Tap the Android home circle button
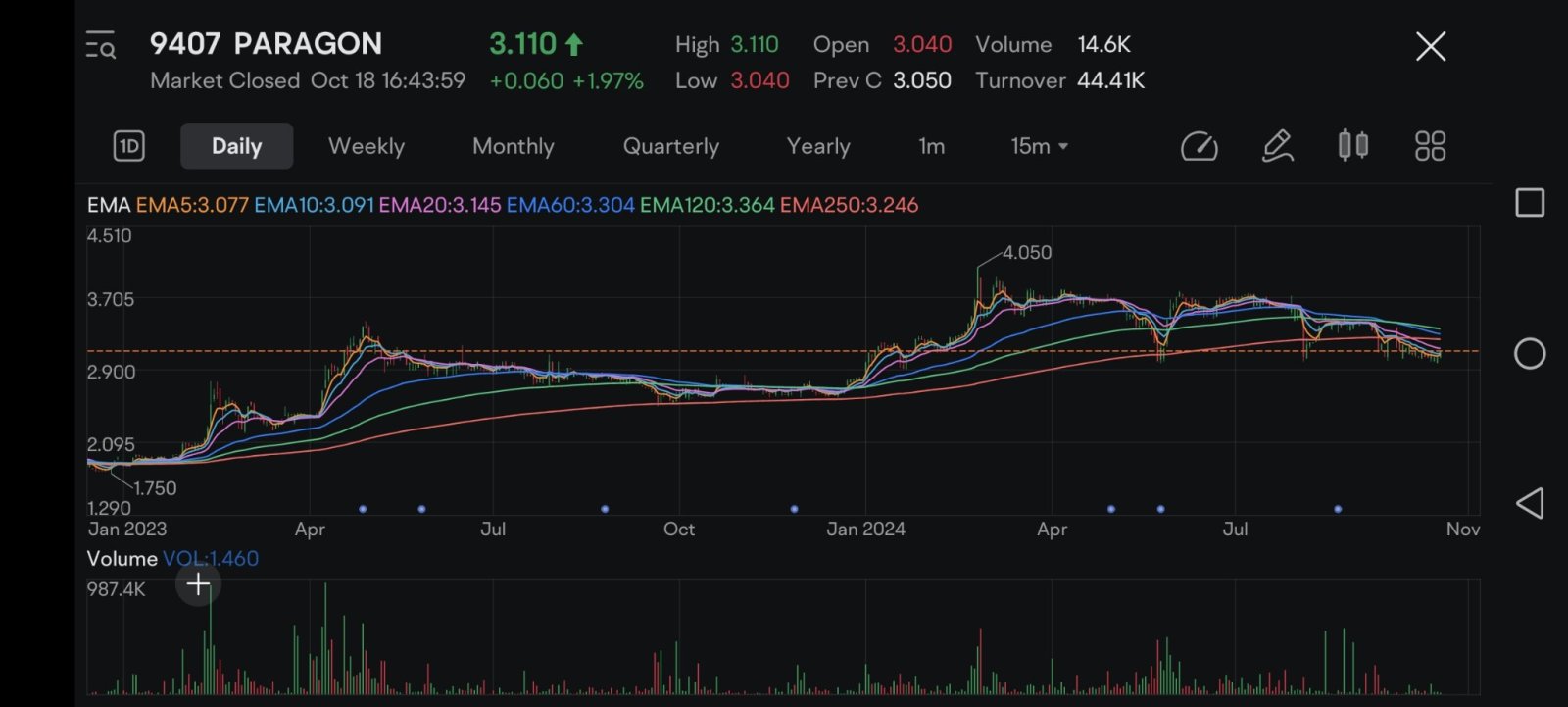Screen dimensions: 1568x707 1530,354
